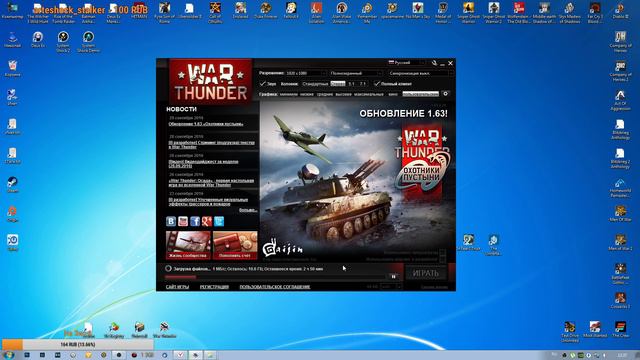
Task: Set graphics preset to средние
Action: point(325,94)
